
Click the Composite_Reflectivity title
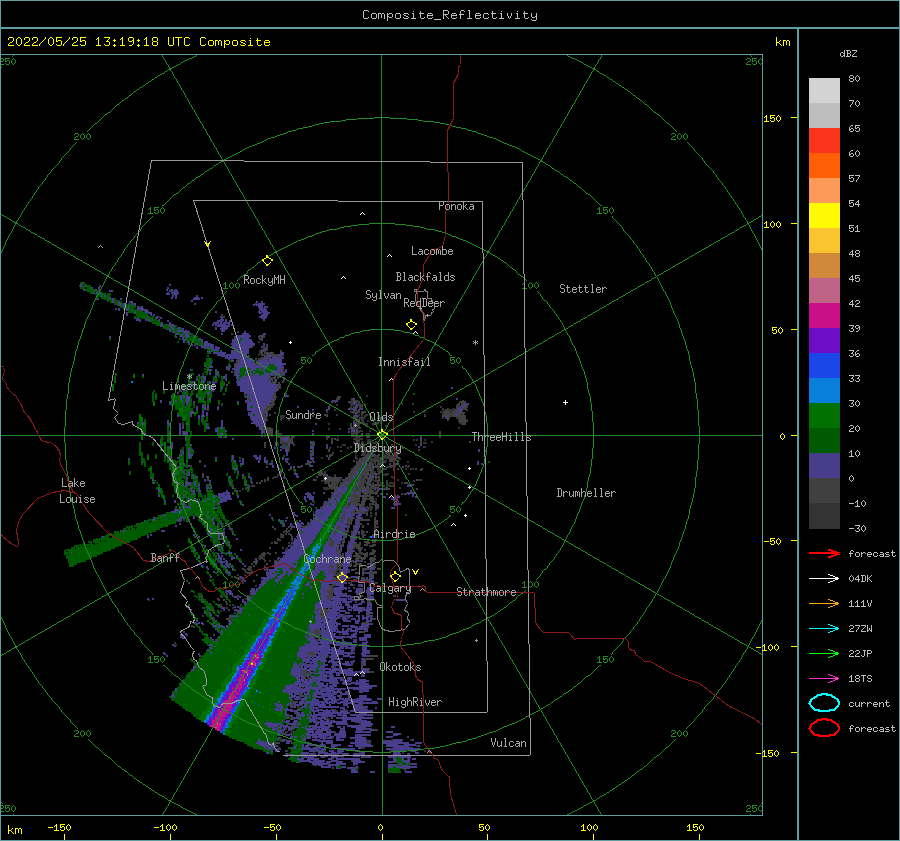(x=450, y=15)
